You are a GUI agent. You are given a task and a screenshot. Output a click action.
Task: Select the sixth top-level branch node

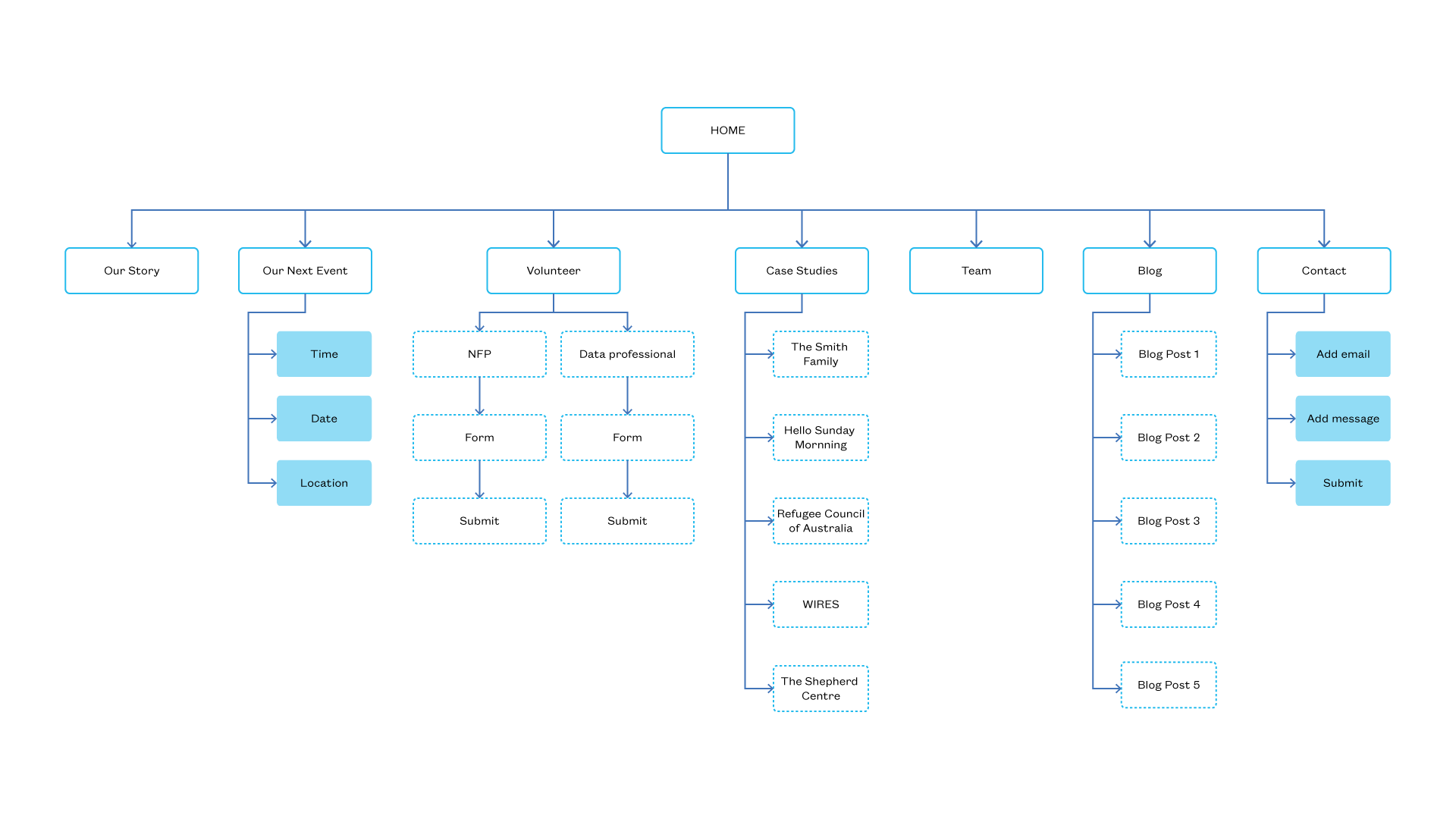tap(1149, 271)
